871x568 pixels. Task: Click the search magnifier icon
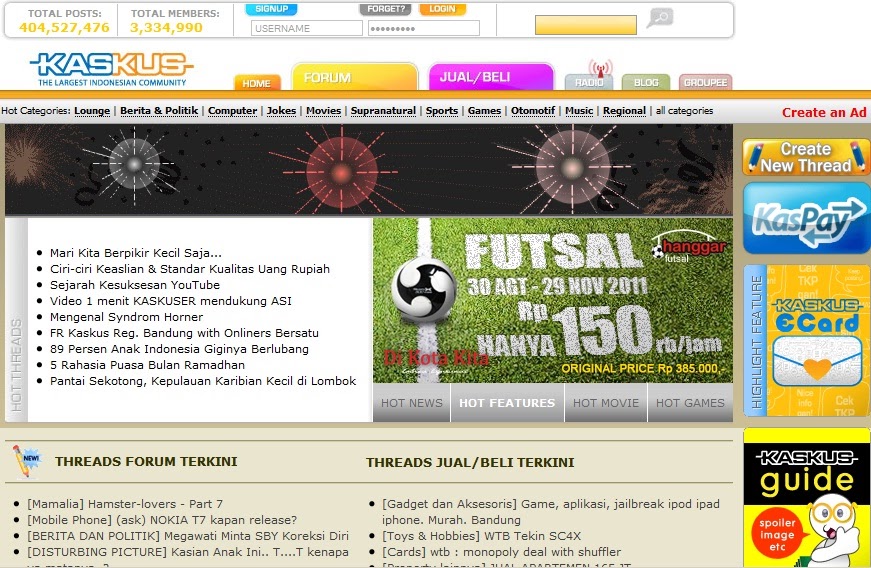pos(659,18)
